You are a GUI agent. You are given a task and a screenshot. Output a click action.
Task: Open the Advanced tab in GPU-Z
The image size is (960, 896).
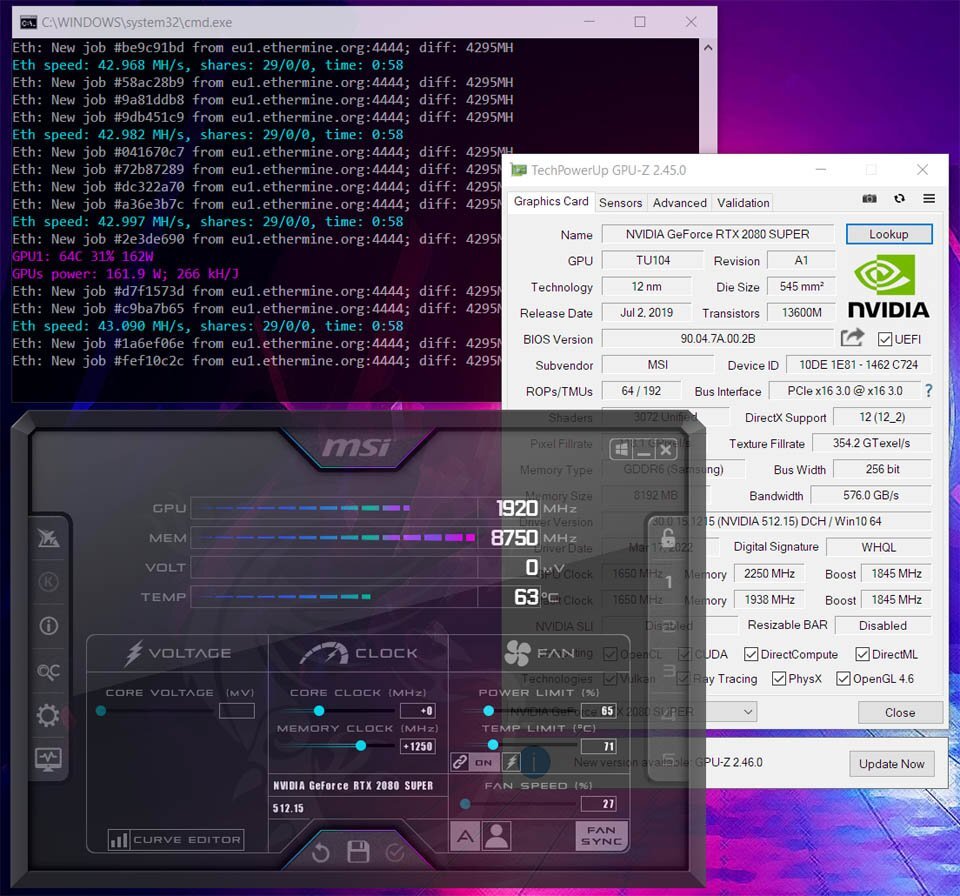(x=680, y=203)
